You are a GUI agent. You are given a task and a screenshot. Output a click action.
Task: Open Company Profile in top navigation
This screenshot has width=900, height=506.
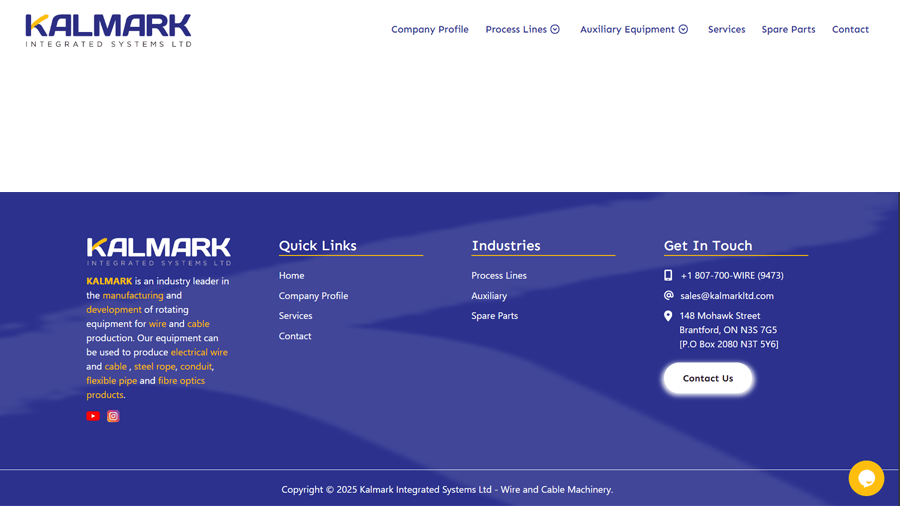point(429,30)
